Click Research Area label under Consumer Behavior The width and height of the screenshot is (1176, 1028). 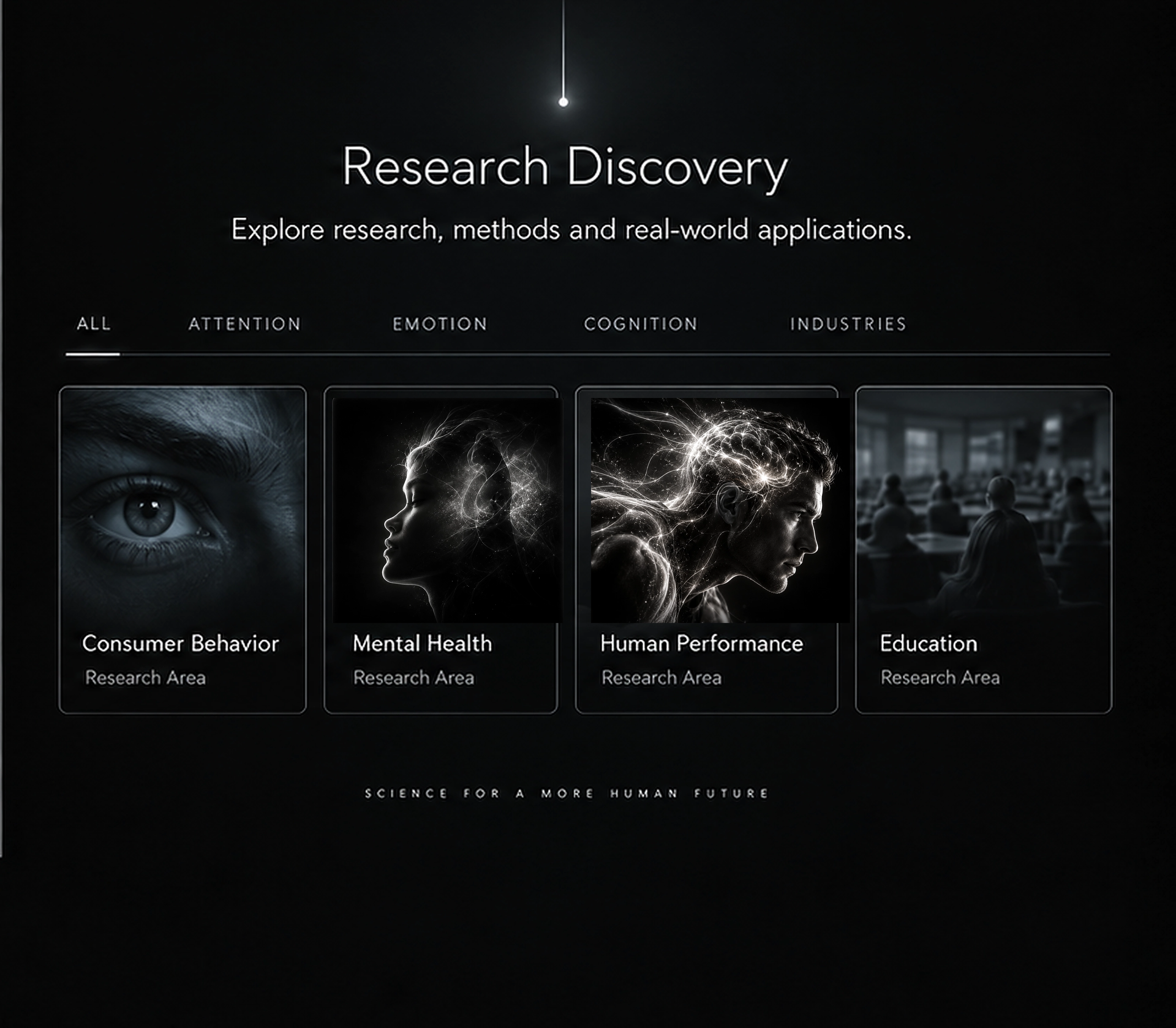[145, 678]
